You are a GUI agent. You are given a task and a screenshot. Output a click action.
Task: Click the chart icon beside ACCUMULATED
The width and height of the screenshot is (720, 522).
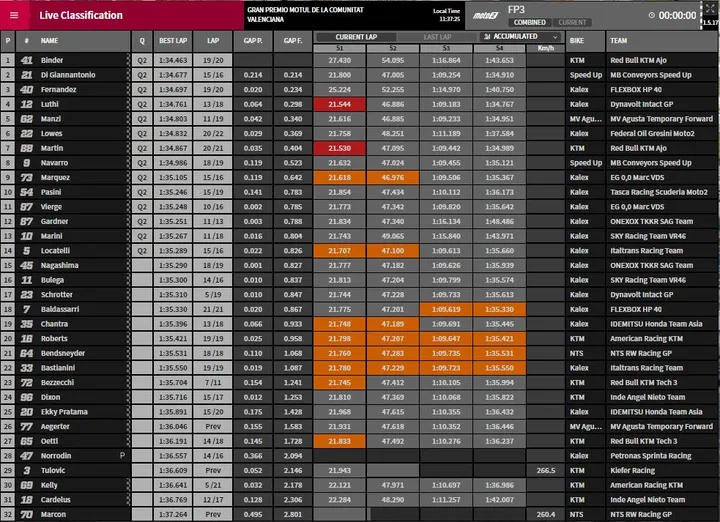[487, 36]
